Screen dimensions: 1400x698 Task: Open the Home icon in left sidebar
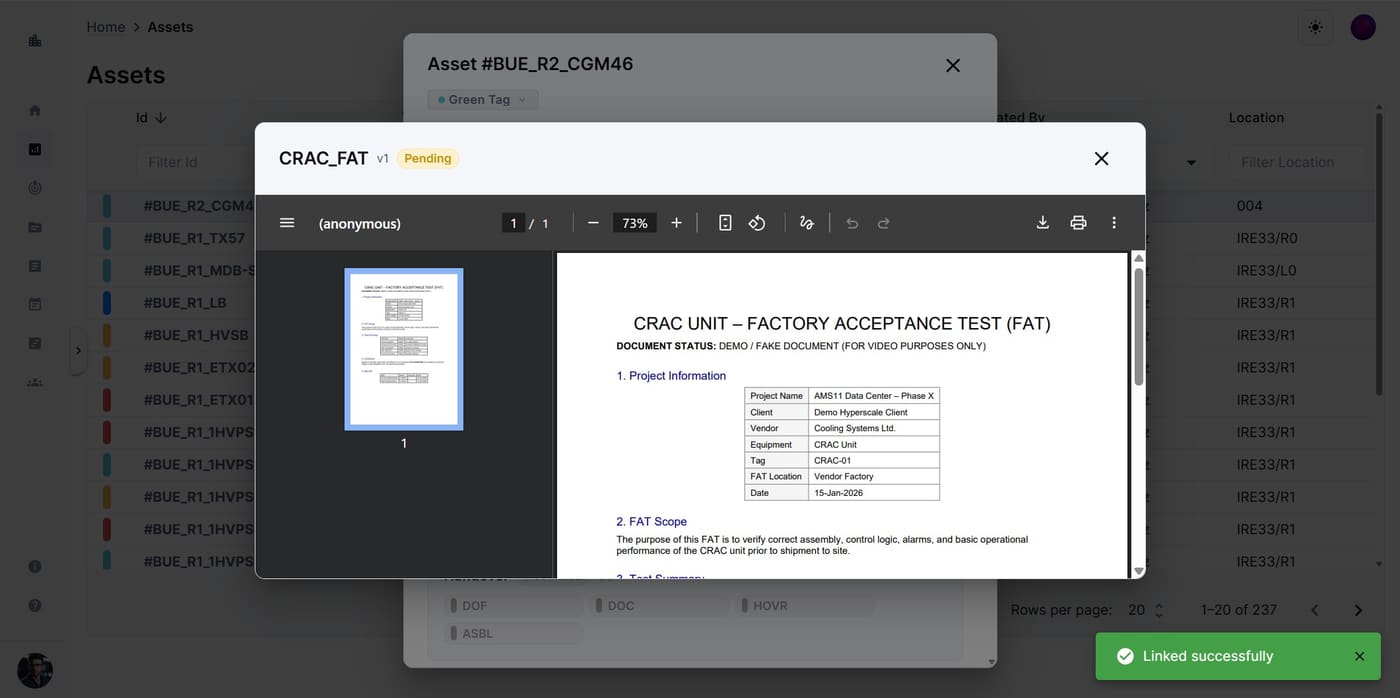[x=35, y=110]
